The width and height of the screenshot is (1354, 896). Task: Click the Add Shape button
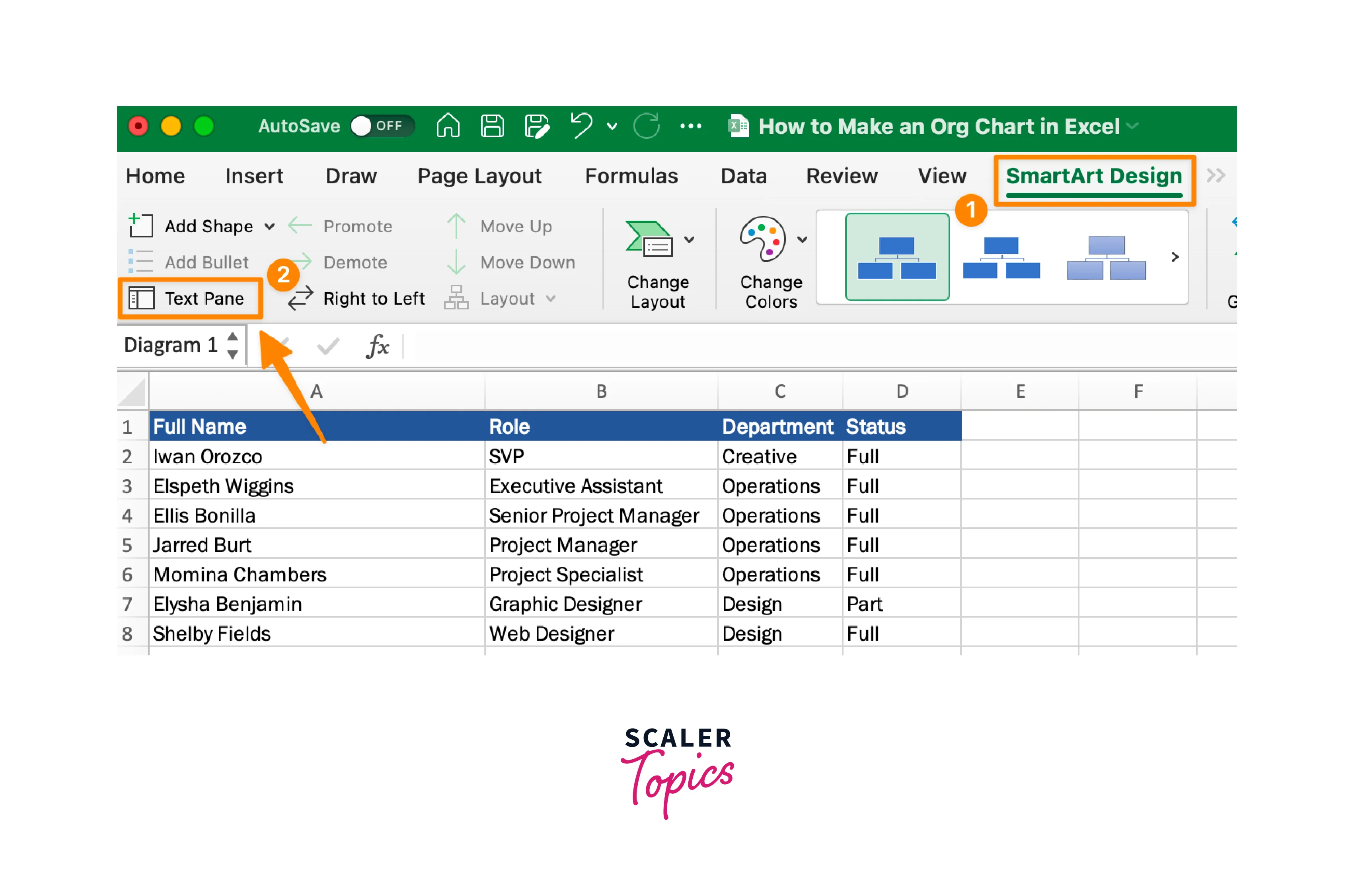(x=194, y=227)
